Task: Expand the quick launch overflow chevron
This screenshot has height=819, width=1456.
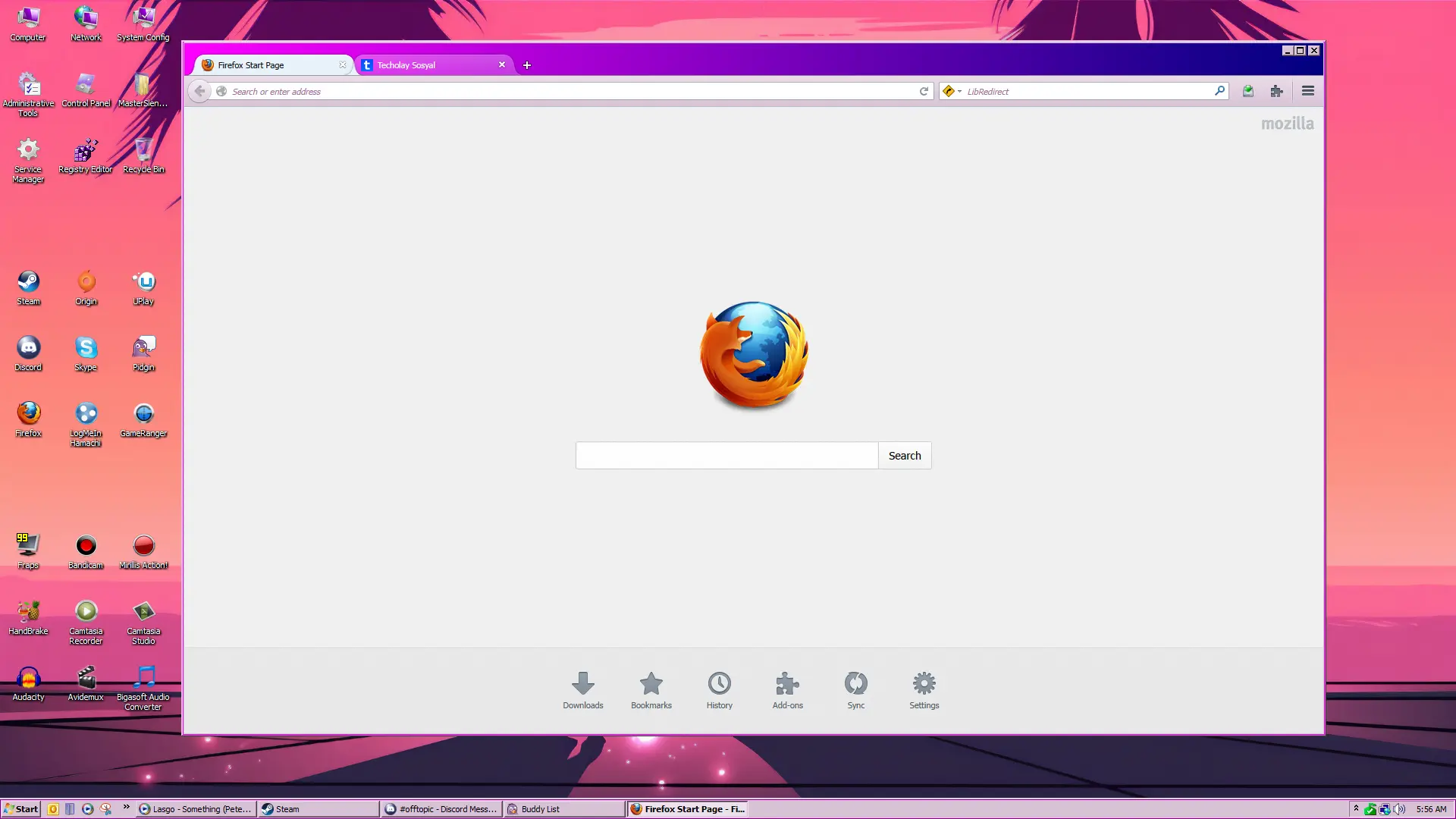Action: click(126, 807)
